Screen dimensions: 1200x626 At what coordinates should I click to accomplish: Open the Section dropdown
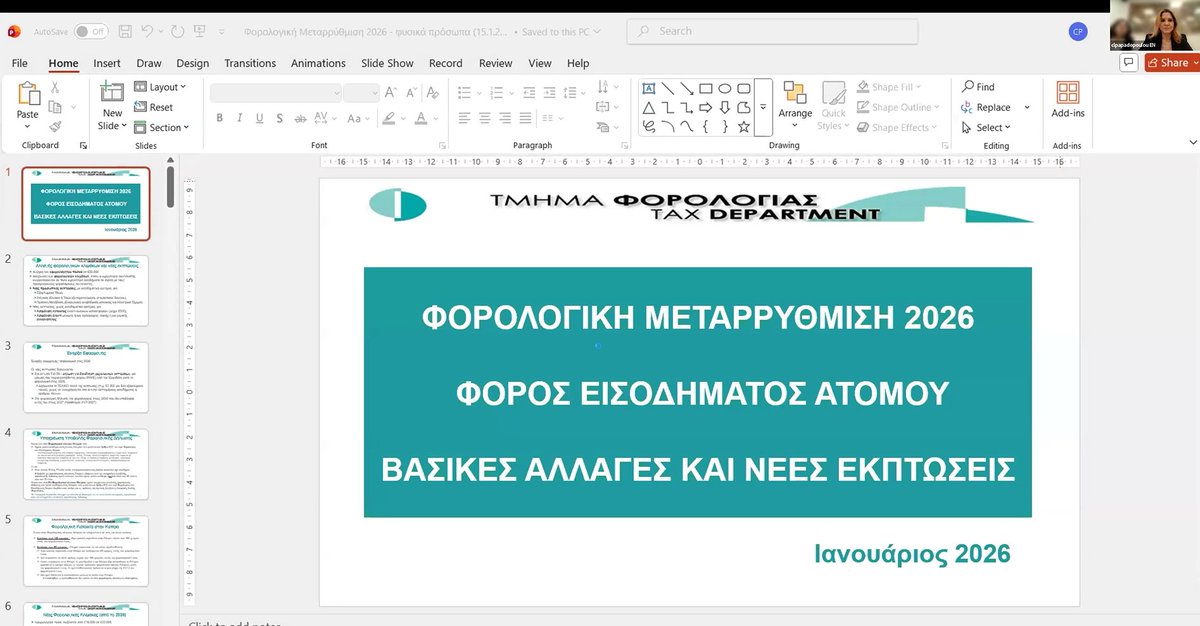point(160,127)
